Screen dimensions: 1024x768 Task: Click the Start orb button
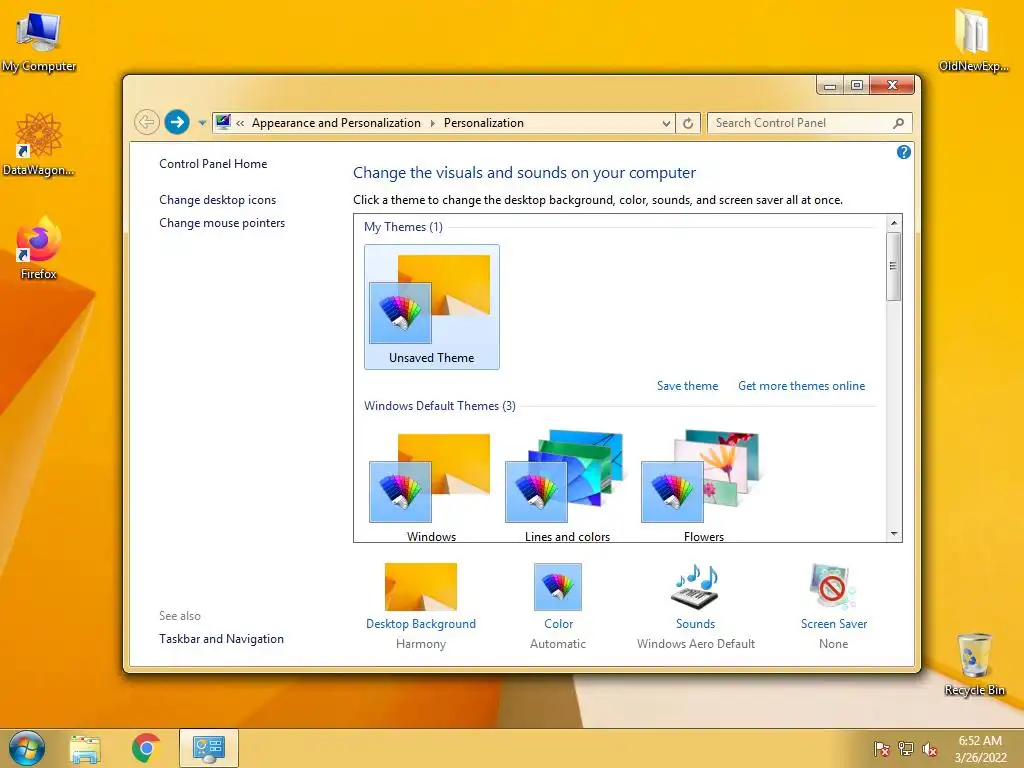tap(27, 748)
